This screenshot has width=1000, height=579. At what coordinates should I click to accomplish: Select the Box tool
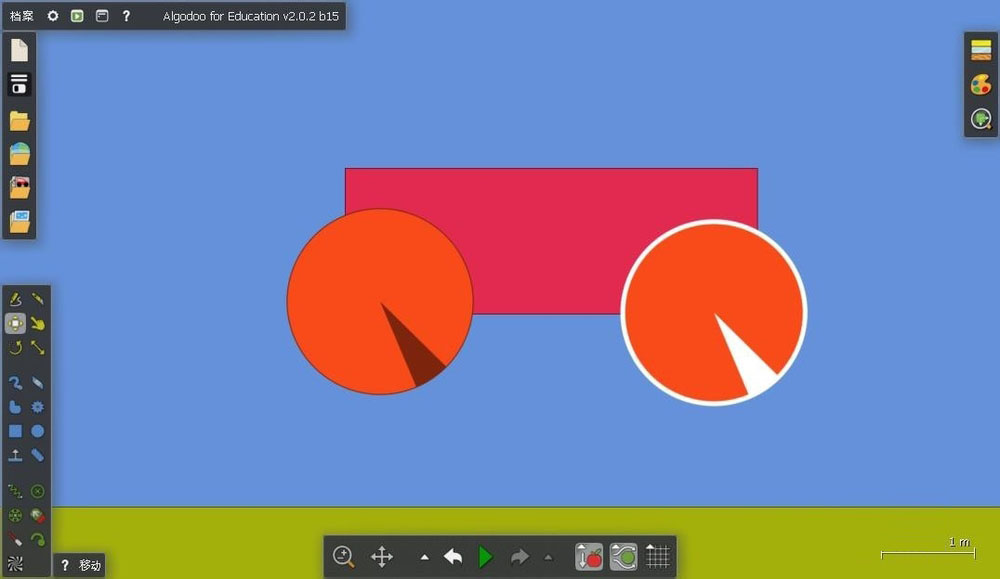pyautogui.click(x=15, y=431)
